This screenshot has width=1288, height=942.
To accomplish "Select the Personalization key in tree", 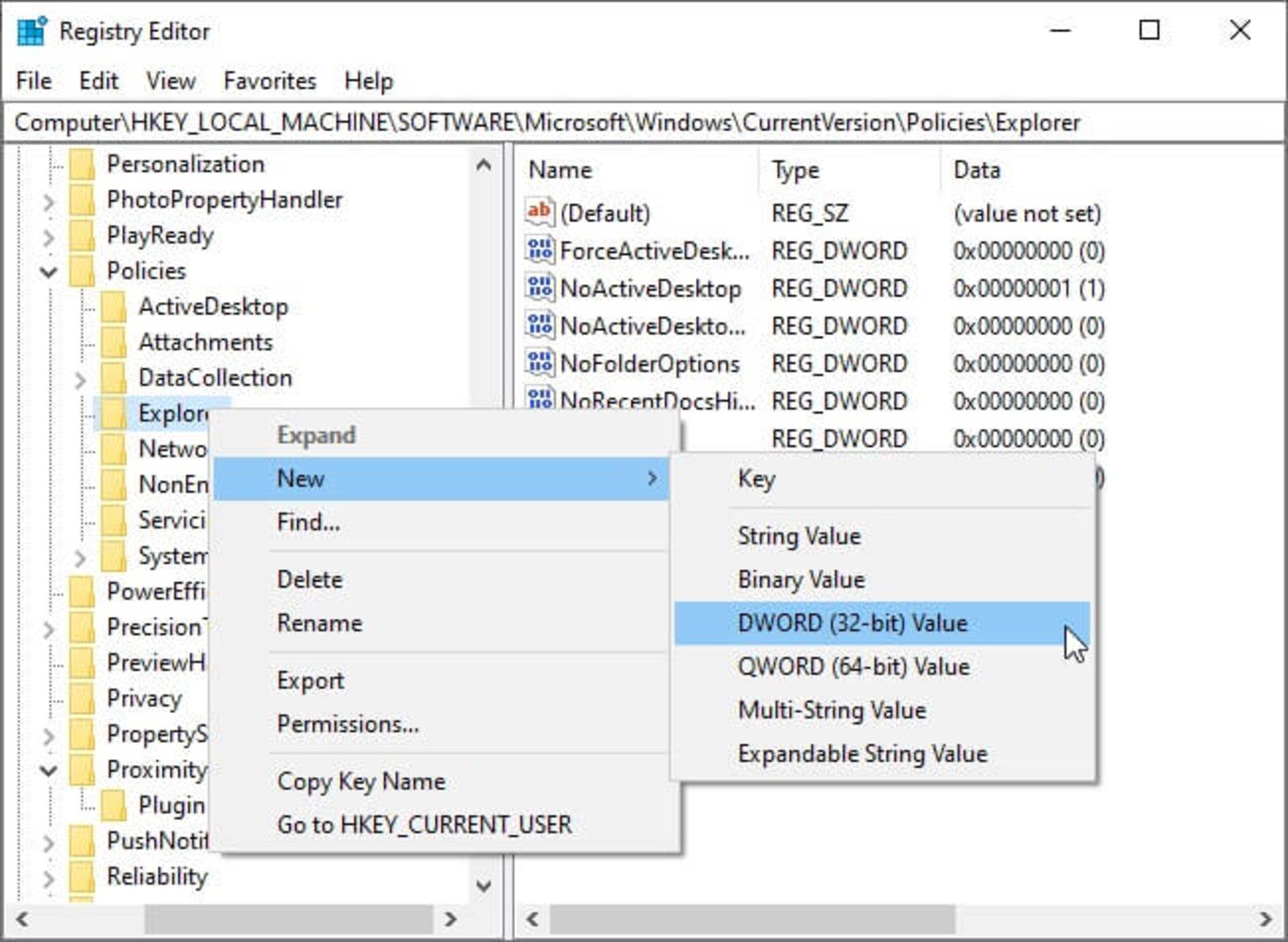I will coord(186,164).
